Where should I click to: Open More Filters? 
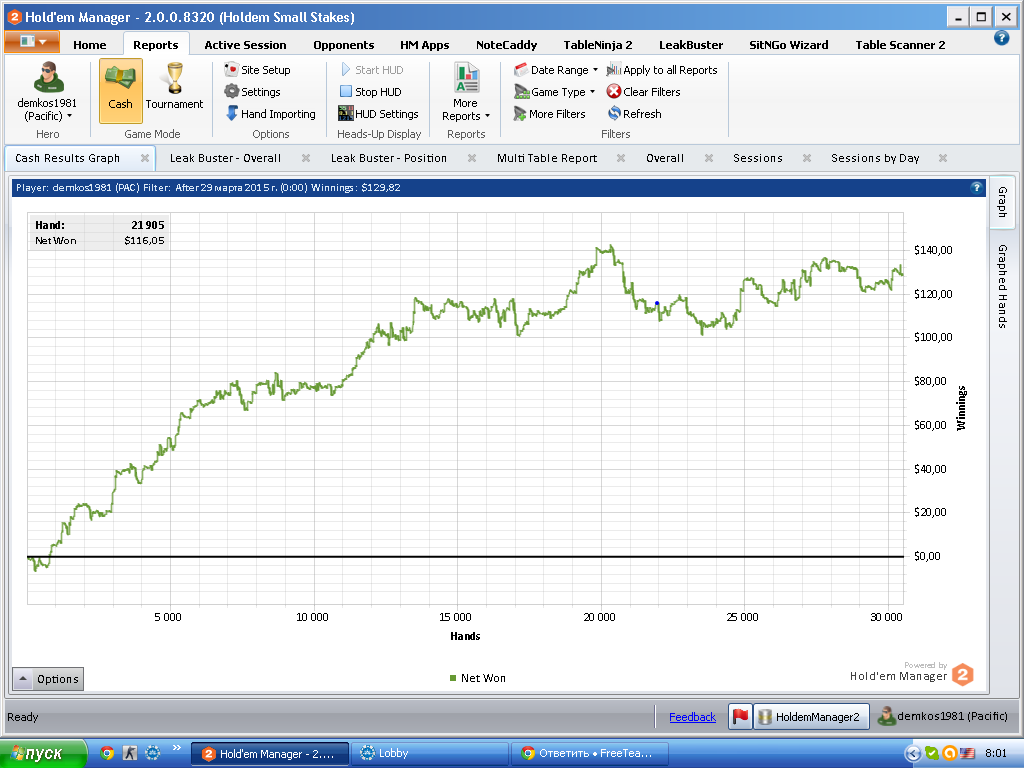point(550,114)
